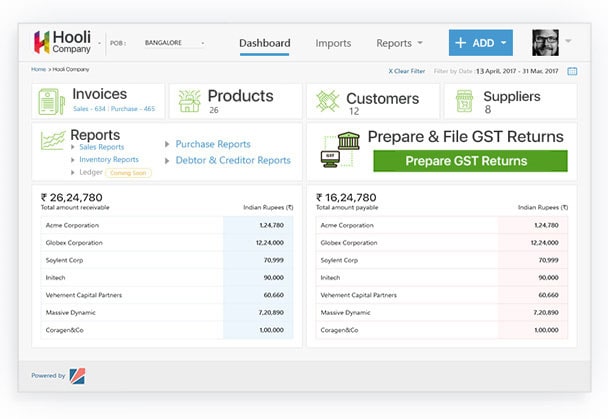Expand the Sales Reports arrow
Viewport: 608px width, 419px height.
click(73, 147)
